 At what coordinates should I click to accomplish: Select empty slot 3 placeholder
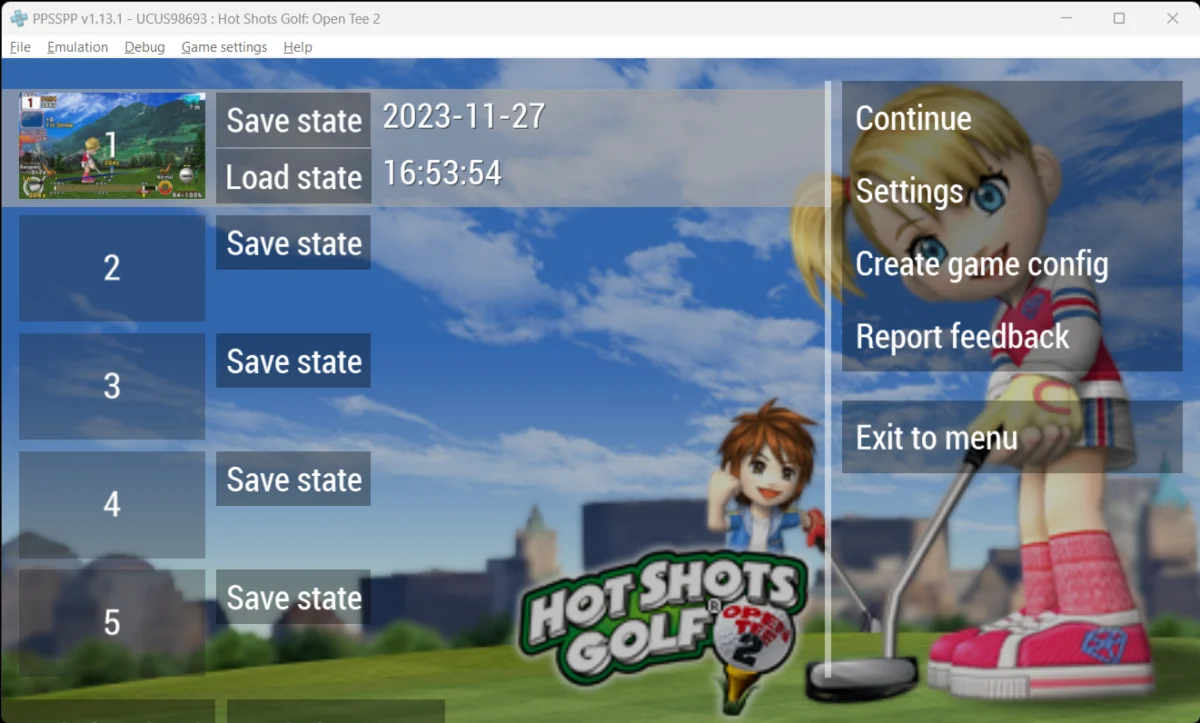coord(112,386)
